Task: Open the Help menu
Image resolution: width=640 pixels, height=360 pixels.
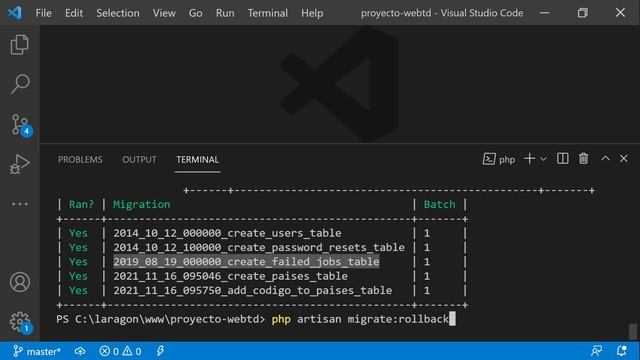Action: click(x=312, y=13)
